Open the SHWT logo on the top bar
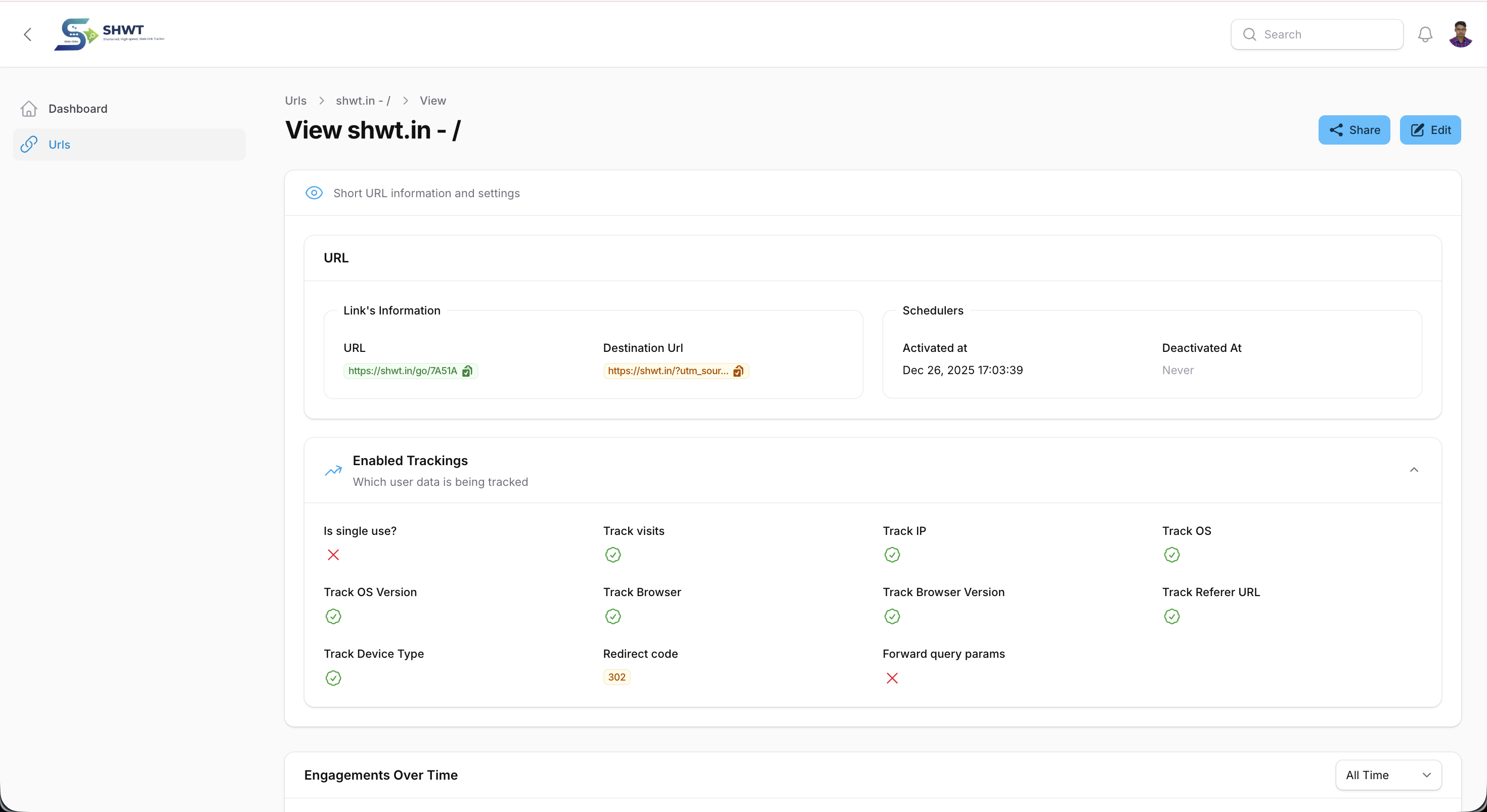This screenshot has width=1487, height=812. (108, 33)
